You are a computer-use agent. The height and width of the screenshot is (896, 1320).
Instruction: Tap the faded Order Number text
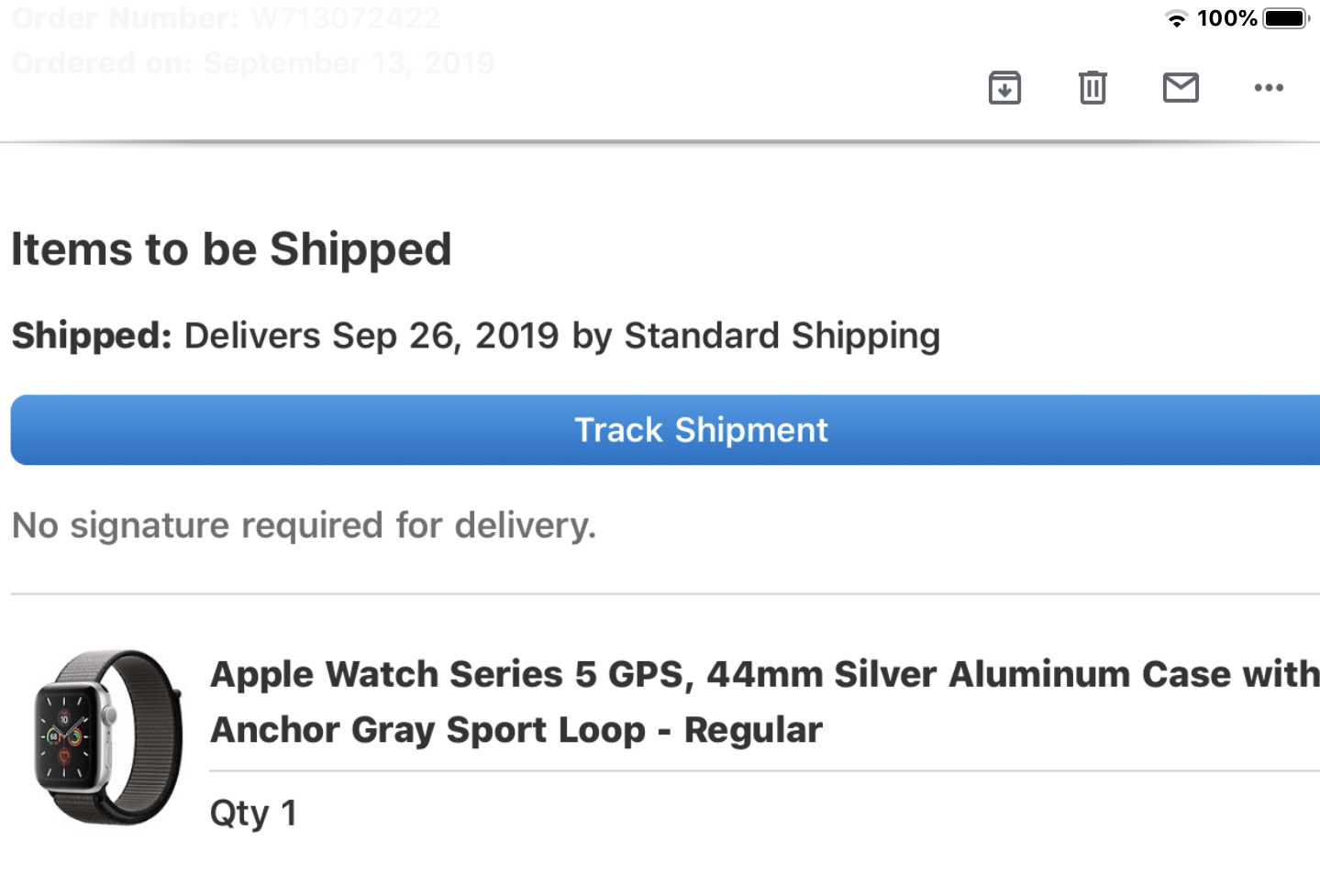[226, 17]
